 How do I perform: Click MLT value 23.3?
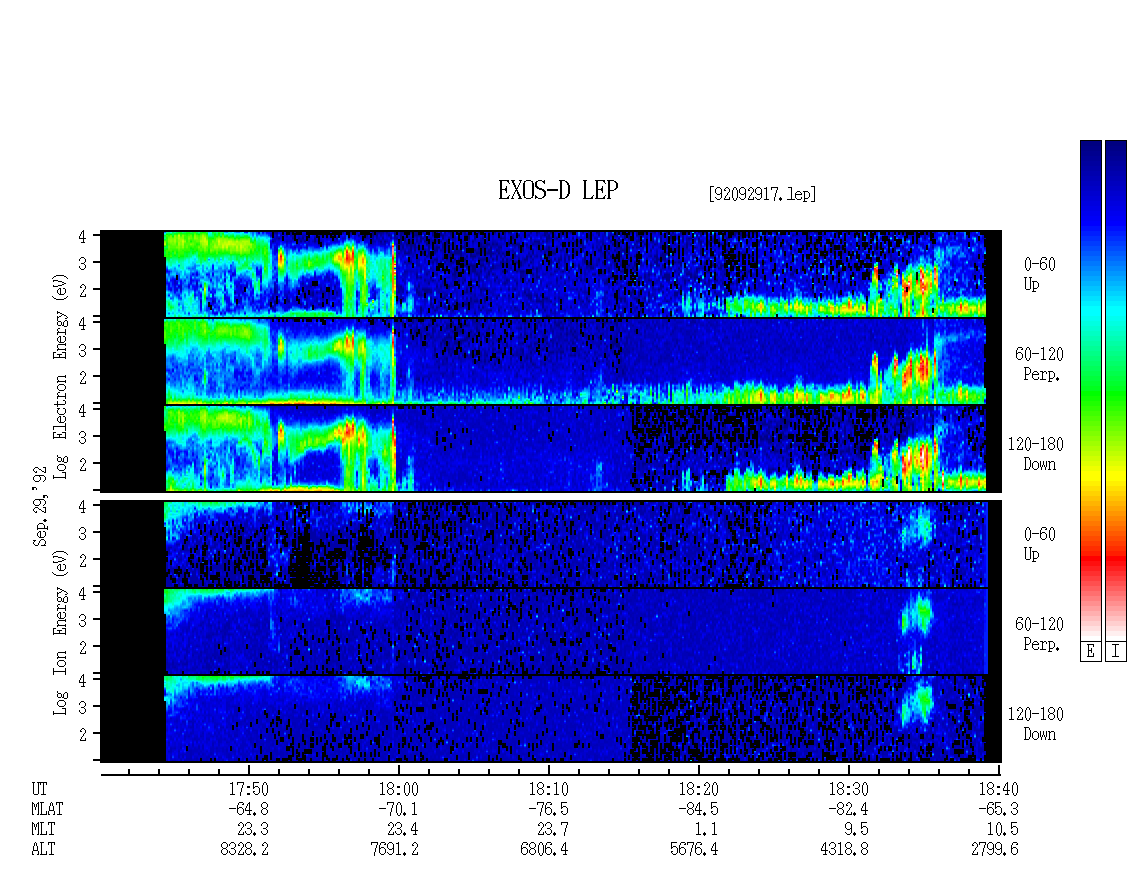coord(253,830)
